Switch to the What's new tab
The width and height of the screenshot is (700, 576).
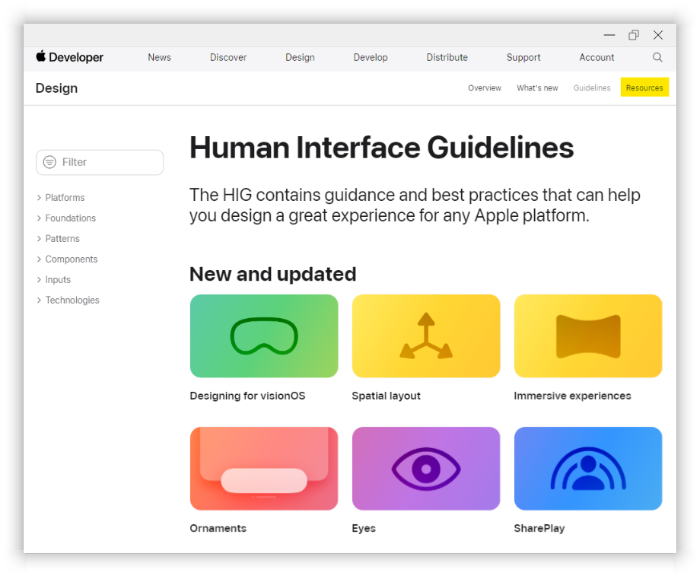click(x=537, y=88)
